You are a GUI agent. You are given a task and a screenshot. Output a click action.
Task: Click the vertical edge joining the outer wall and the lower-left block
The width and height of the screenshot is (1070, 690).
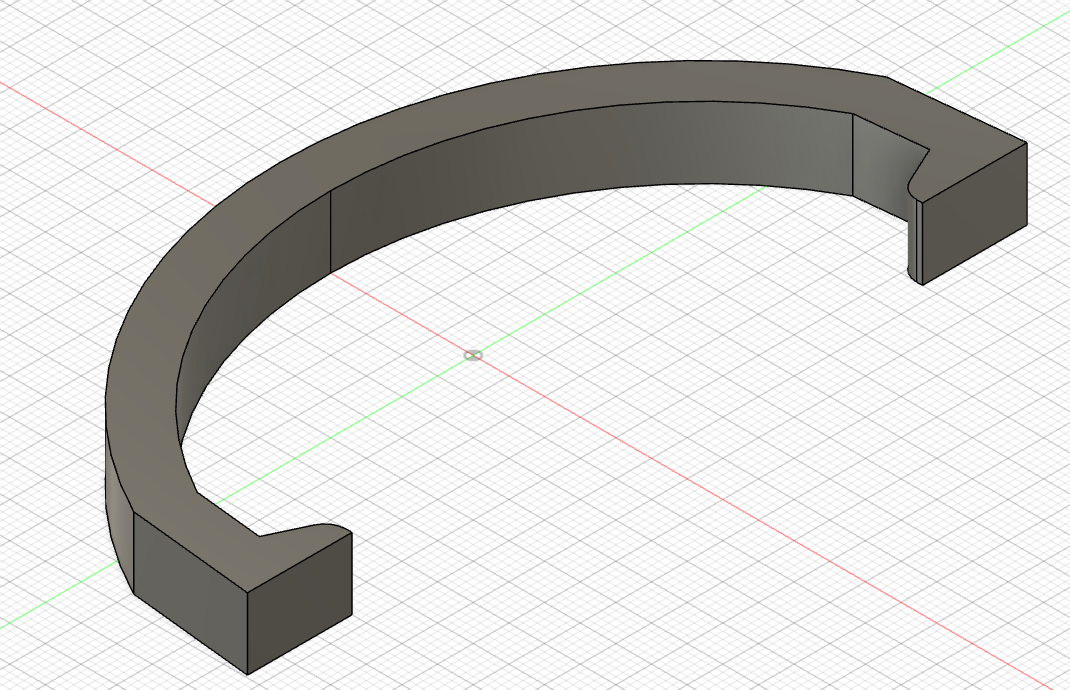coord(134,553)
